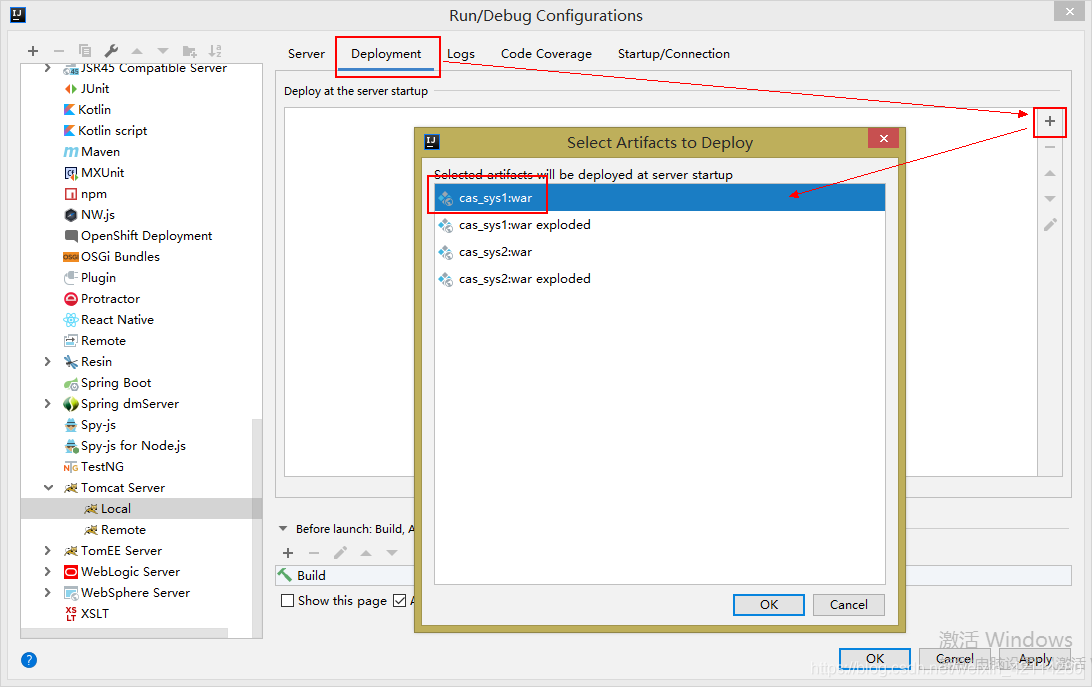Click the add new configuration plus icon
This screenshot has height=687, width=1092.
(33, 51)
